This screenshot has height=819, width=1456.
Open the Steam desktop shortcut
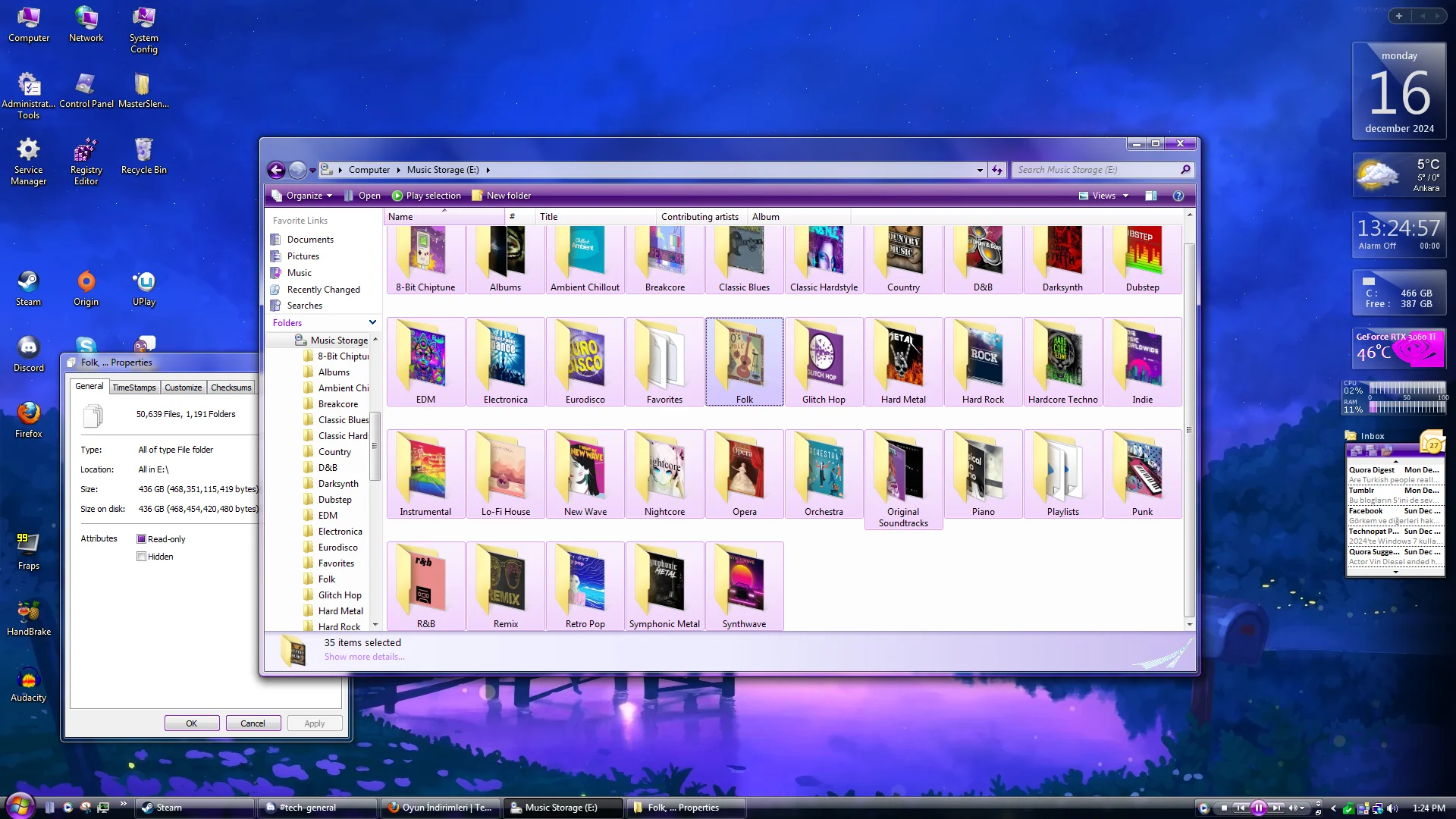click(29, 288)
